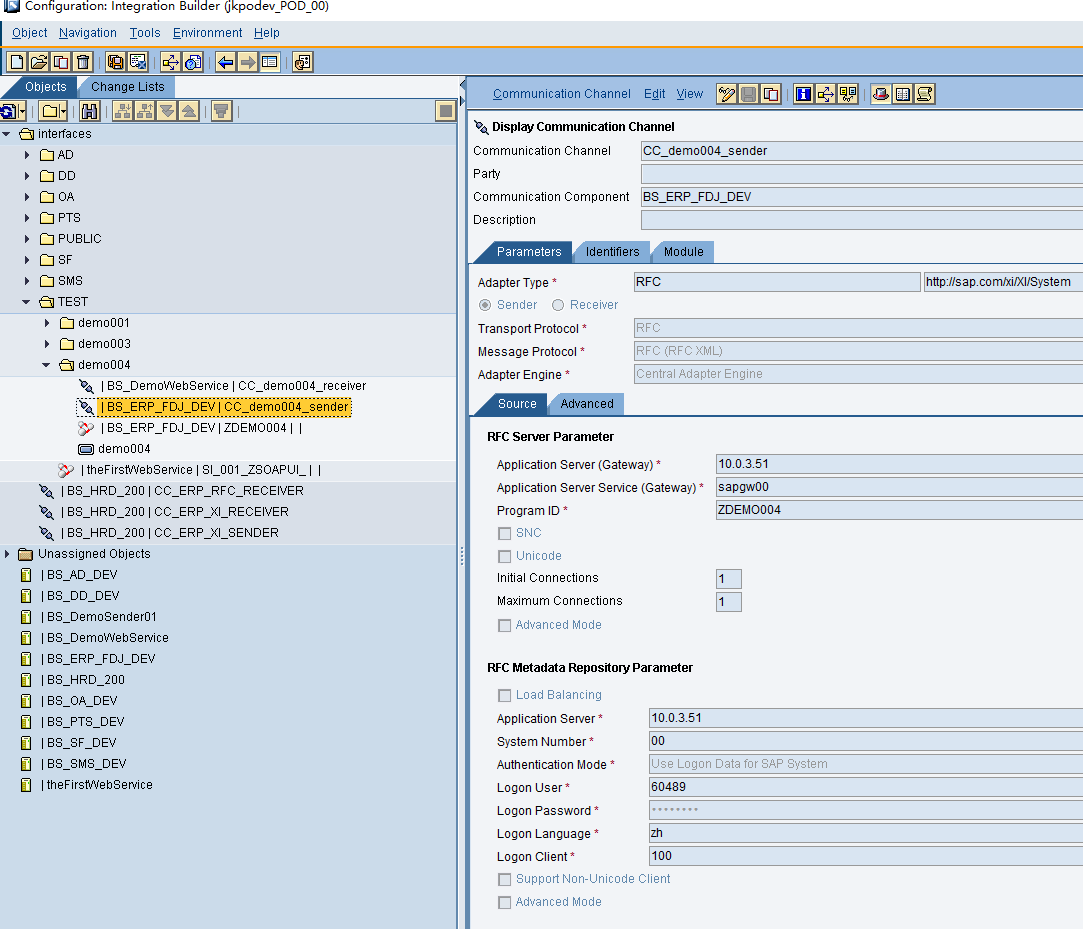
Task: Click the Delete trash can icon in the main toolbar
Action: 83,61
